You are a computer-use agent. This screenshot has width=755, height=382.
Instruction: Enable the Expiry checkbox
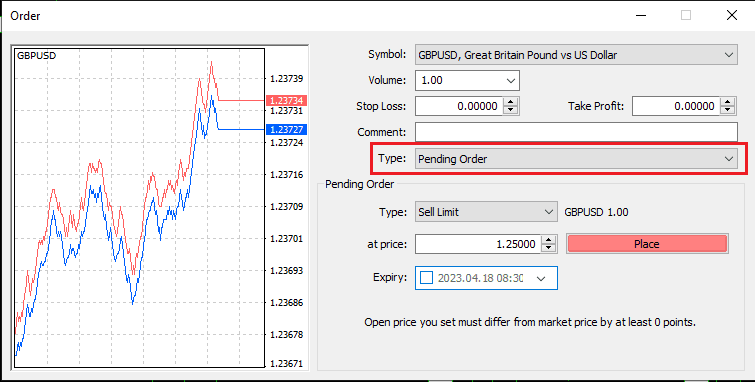(427, 278)
